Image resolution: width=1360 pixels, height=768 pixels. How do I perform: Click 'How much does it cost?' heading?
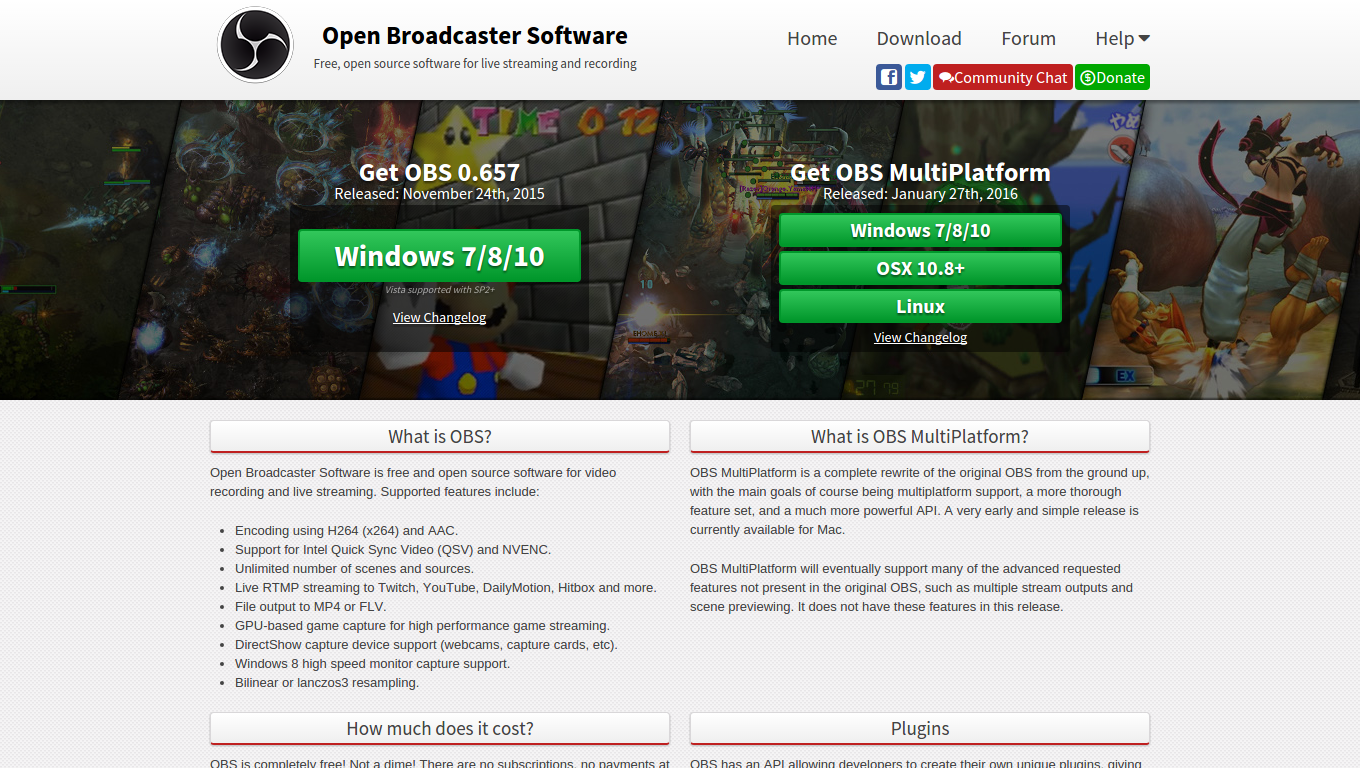point(440,728)
